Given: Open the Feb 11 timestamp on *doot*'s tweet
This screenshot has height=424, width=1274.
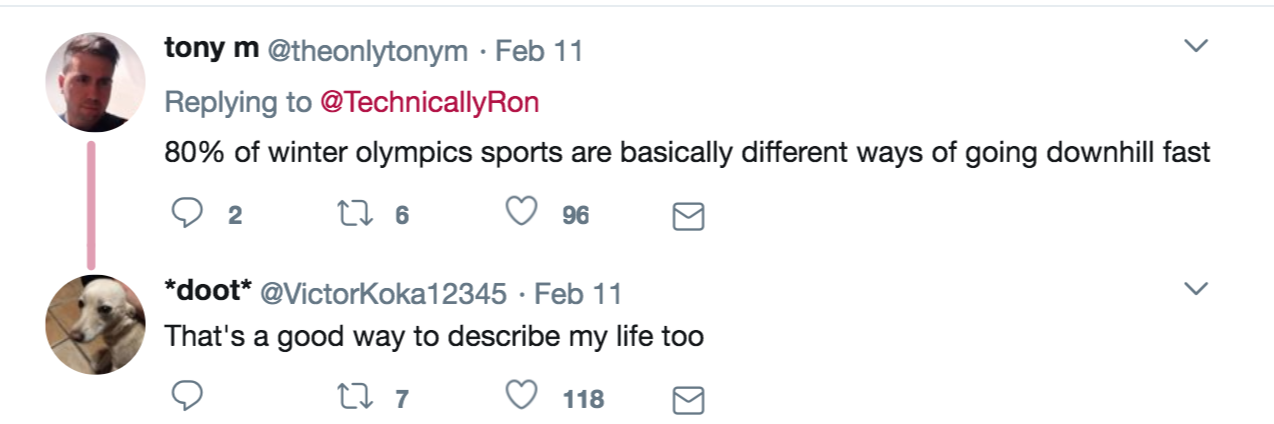Looking at the screenshot, I should [x=578, y=294].
